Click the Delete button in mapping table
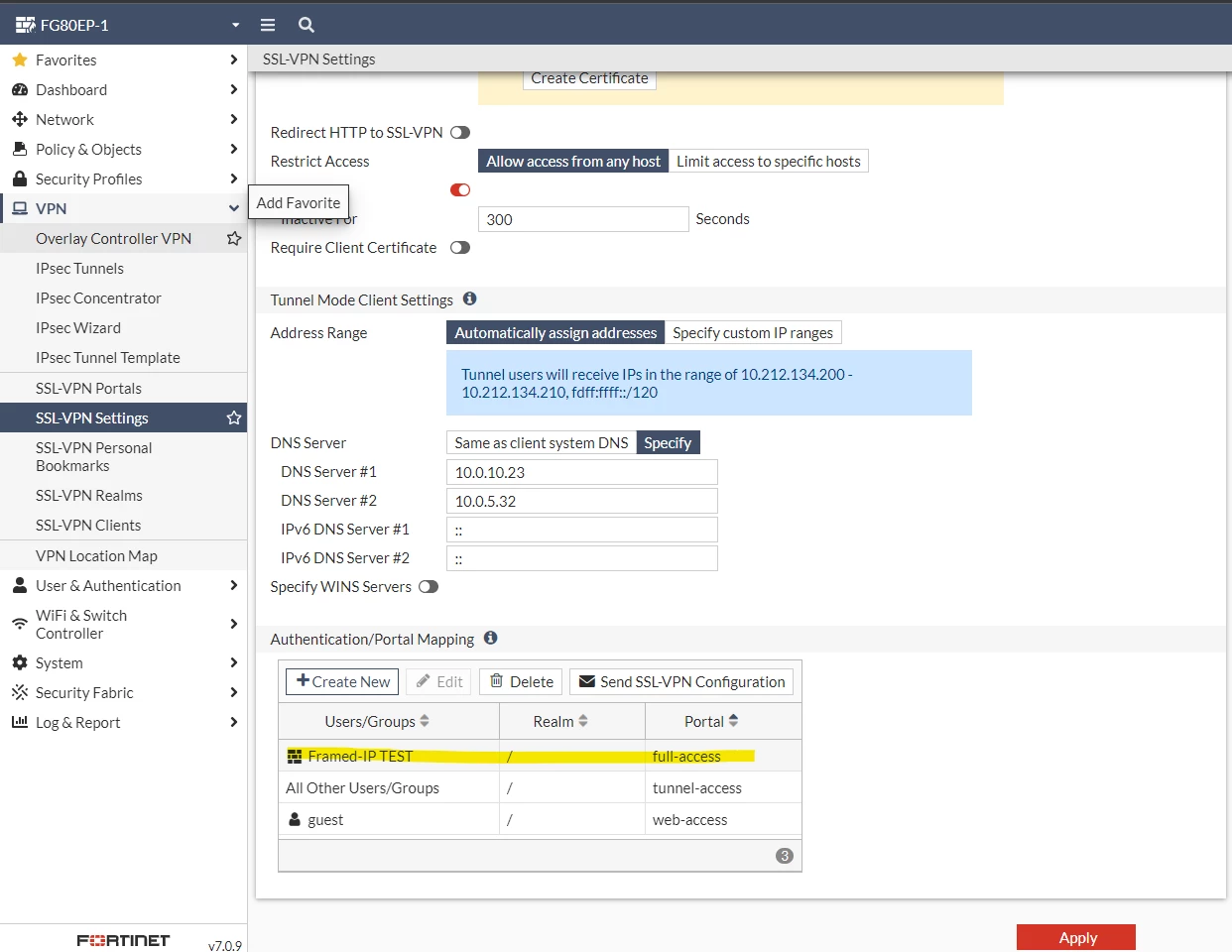 point(522,681)
